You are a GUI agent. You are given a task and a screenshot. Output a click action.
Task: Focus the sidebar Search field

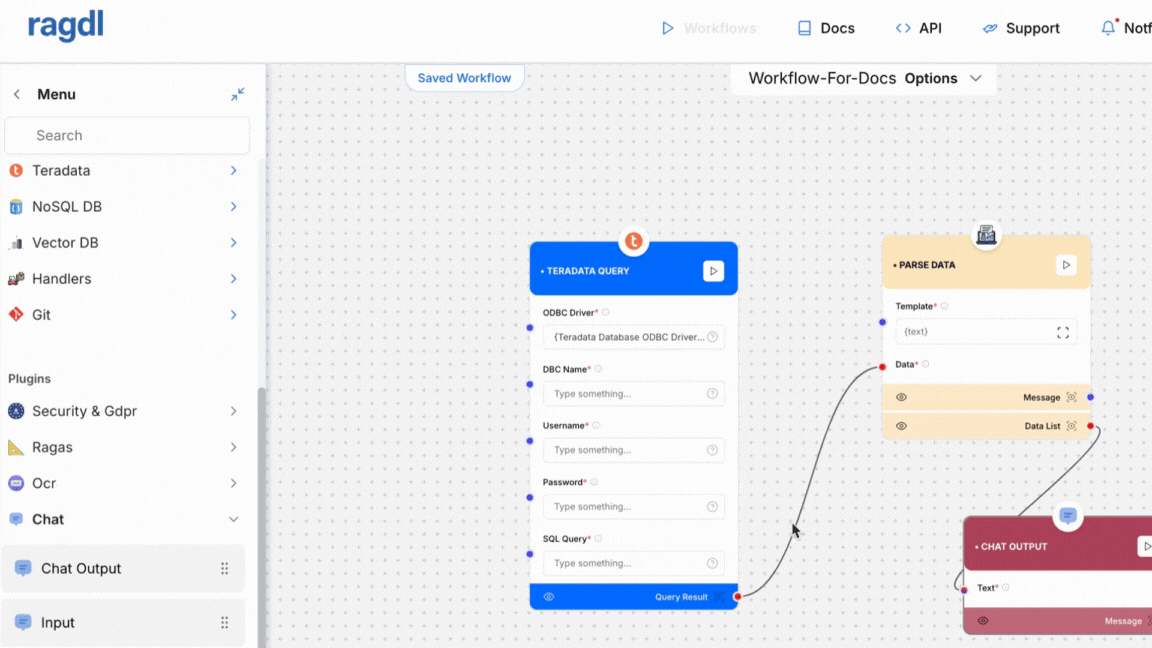[x=127, y=135]
